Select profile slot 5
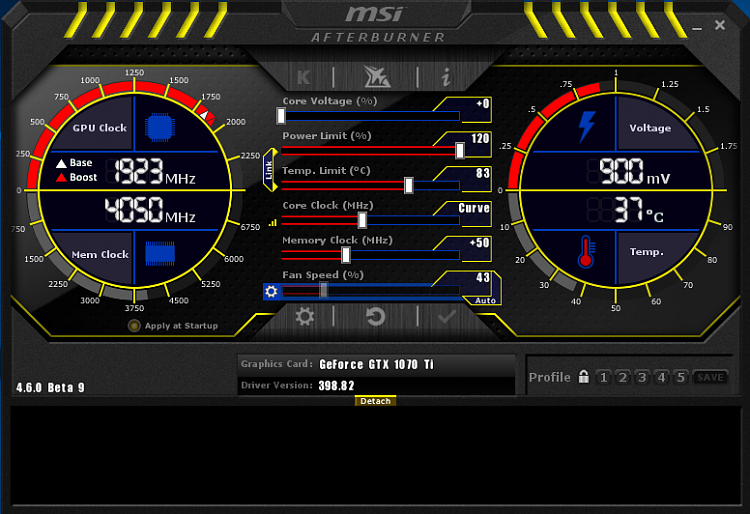Screen dimensions: 750x514 pyautogui.click(x=680, y=377)
